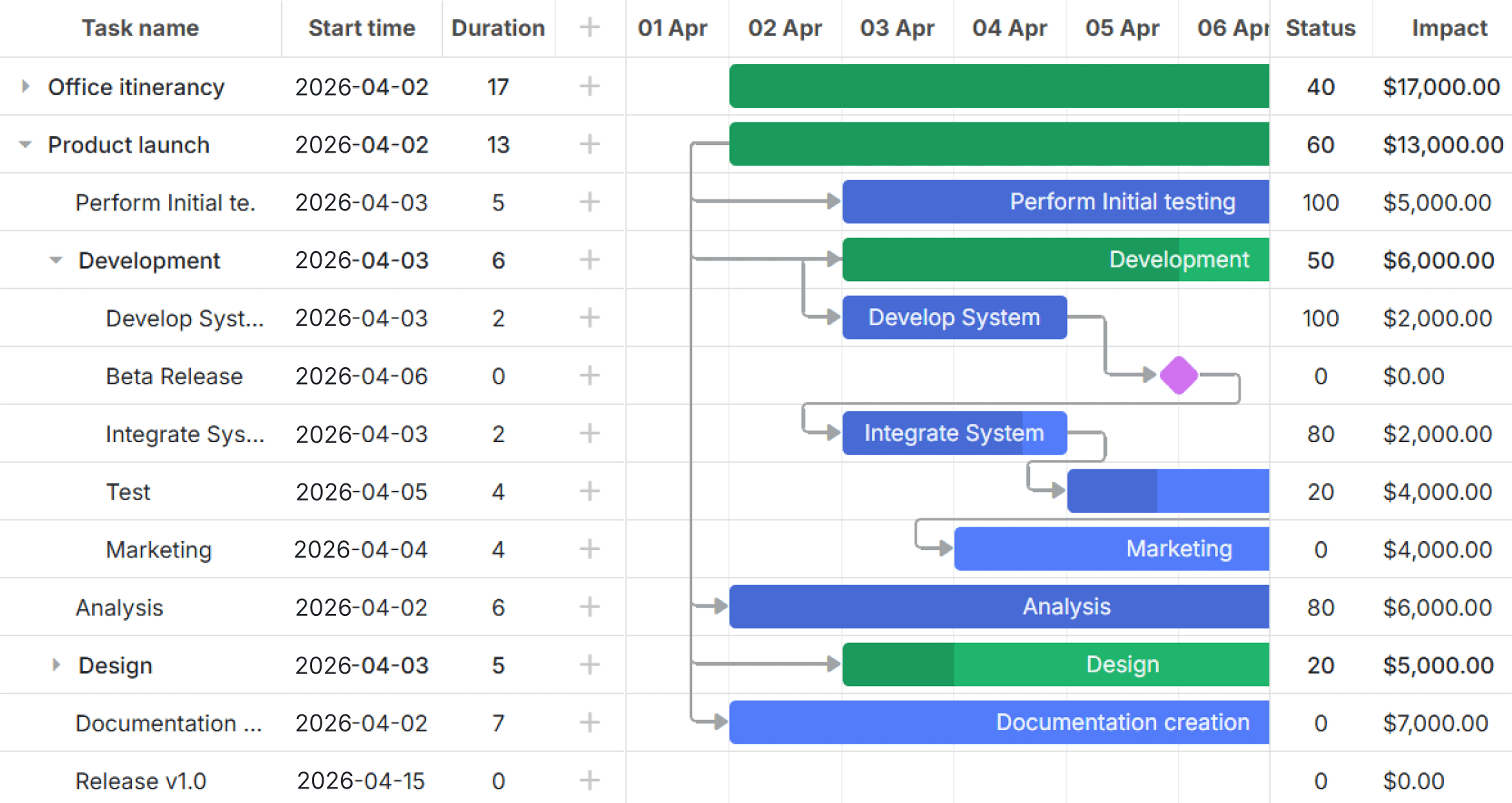Click plus icon in Perform Initial testing row

pos(589,202)
